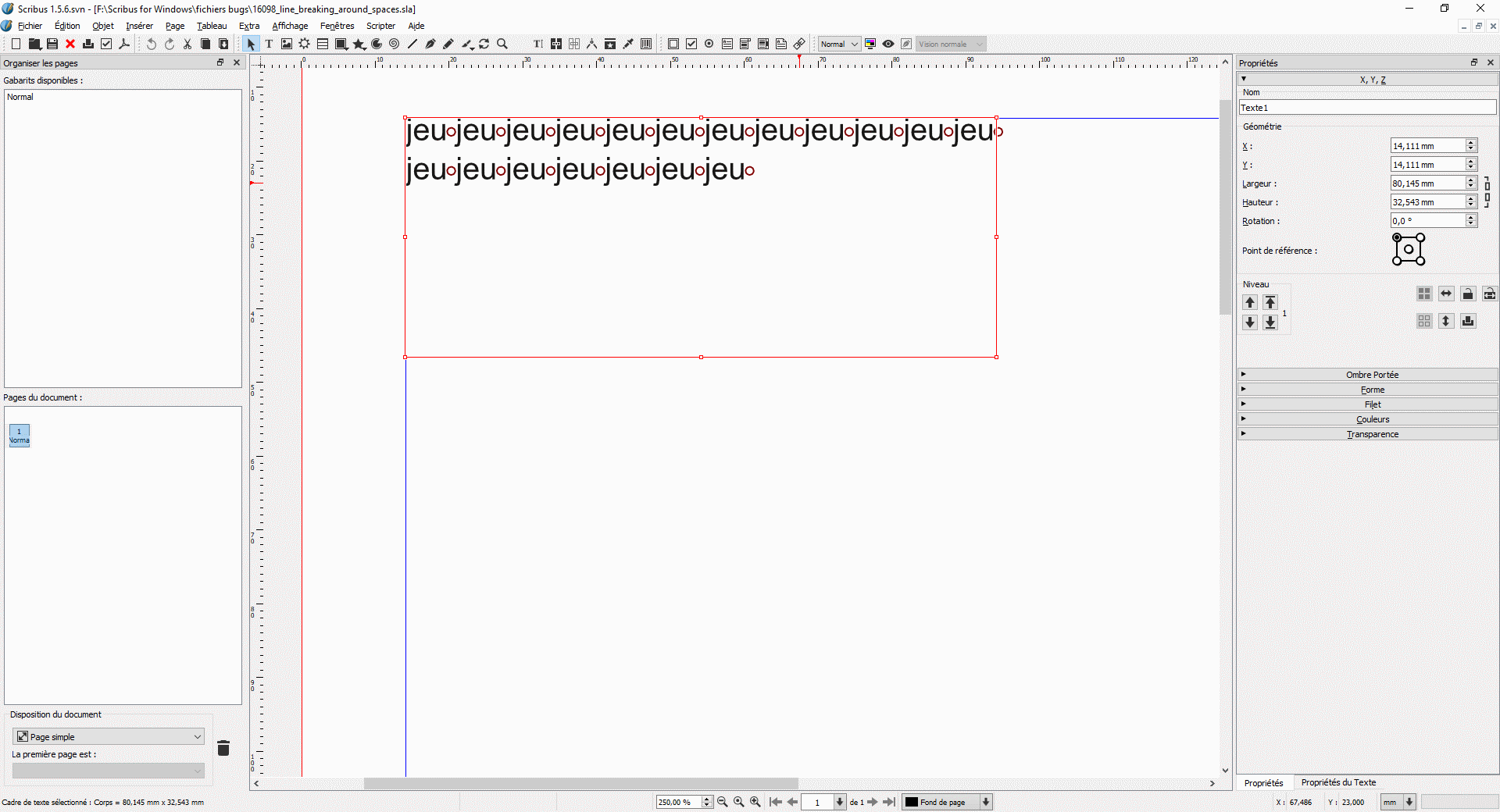This screenshot has width=1500, height=812.
Task: Open the Page simple layout dropdown
Action: click(x=109, y=736)
